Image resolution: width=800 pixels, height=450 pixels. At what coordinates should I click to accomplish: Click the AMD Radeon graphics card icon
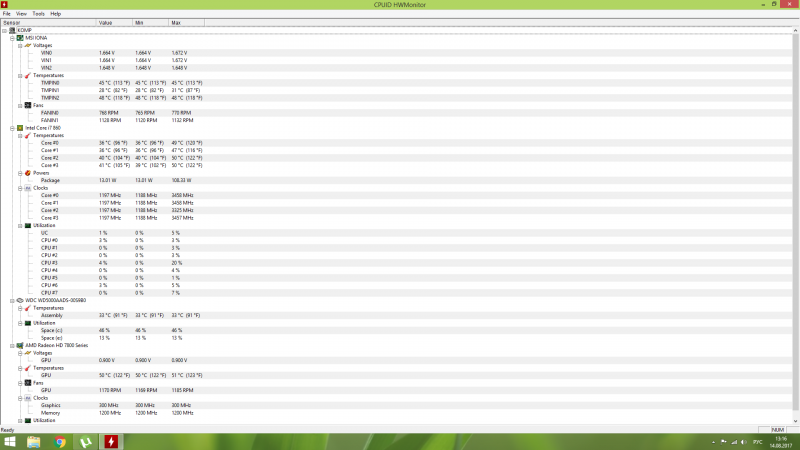[20, 345]
